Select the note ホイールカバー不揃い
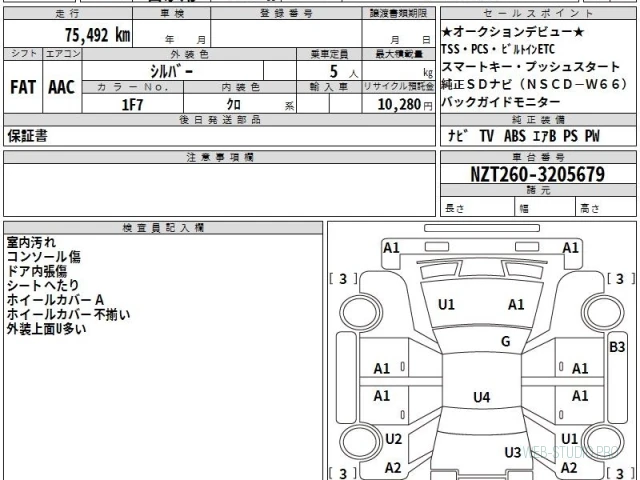 point(68,314)
